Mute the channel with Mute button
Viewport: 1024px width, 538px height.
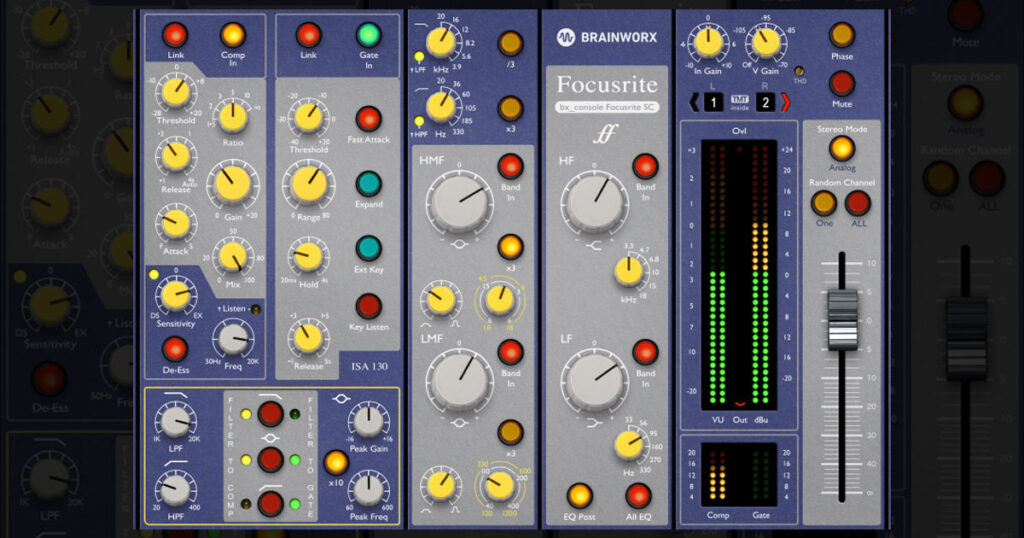point(841,83)
